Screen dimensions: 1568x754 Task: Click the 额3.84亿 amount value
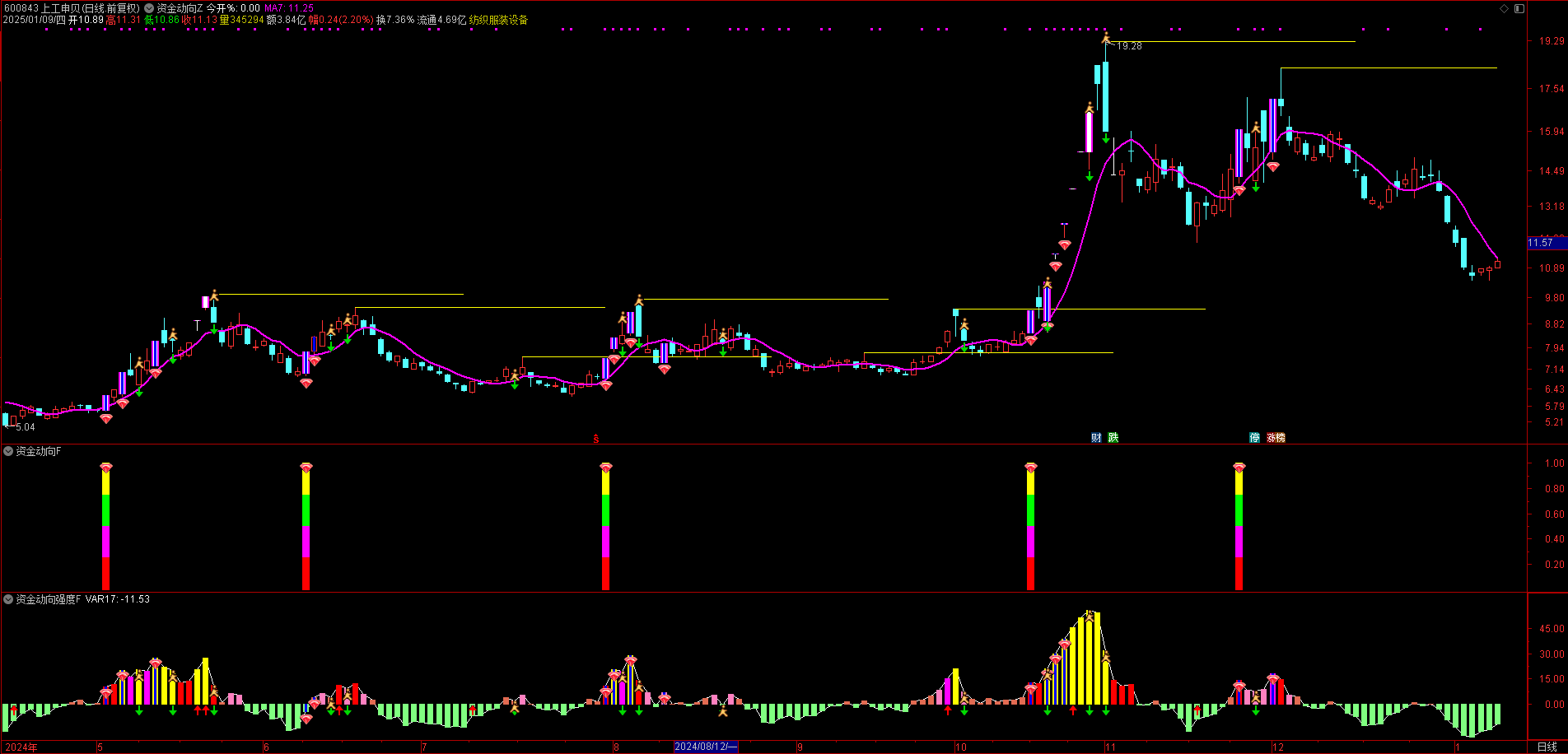pos(286,20)
